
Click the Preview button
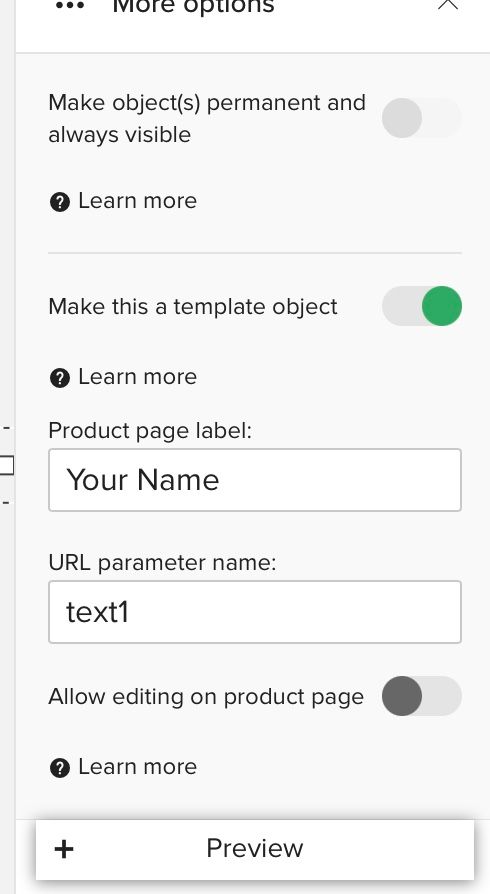(255, 850)
